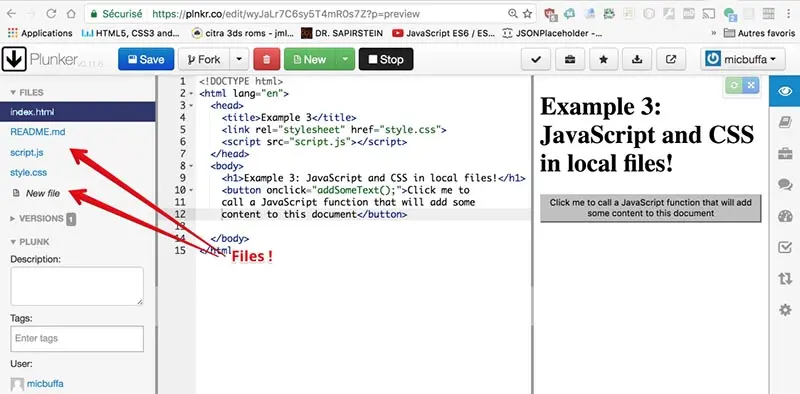800x394 pixels.
Task: Stop the live preview
Action: tap(386, 59)
